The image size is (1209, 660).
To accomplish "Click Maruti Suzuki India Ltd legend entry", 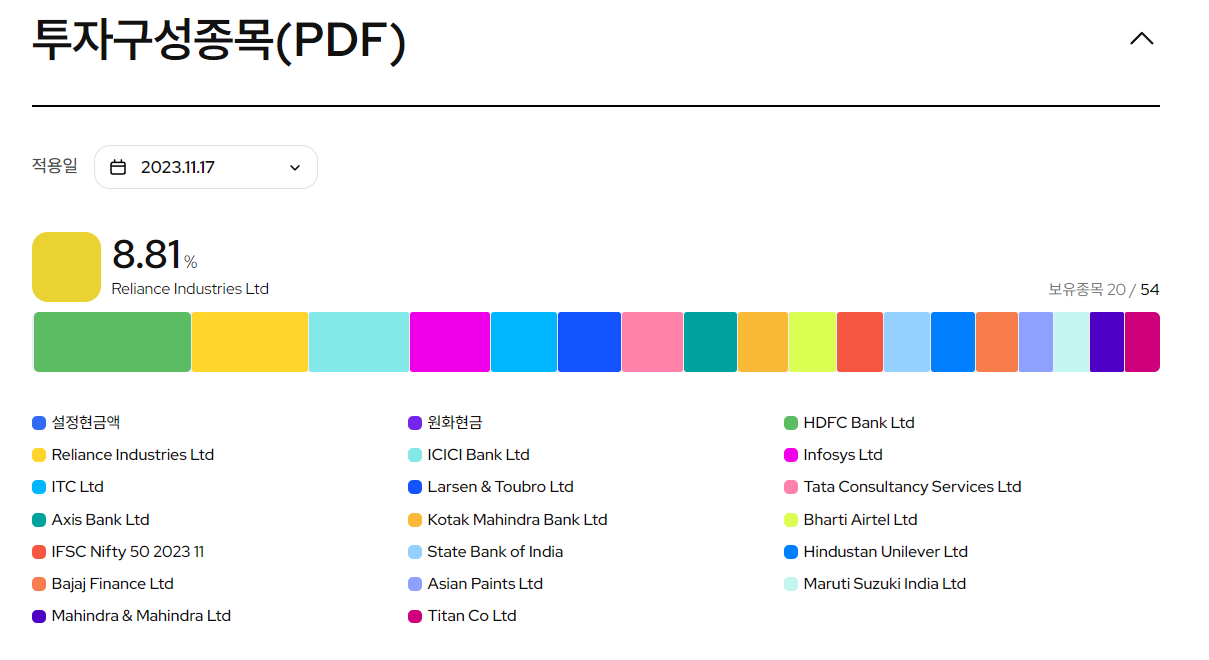I will click(875, 584).
